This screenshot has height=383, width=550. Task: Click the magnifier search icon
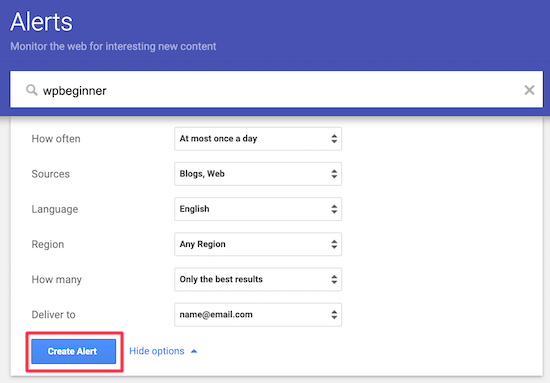[x=32, y=90]
